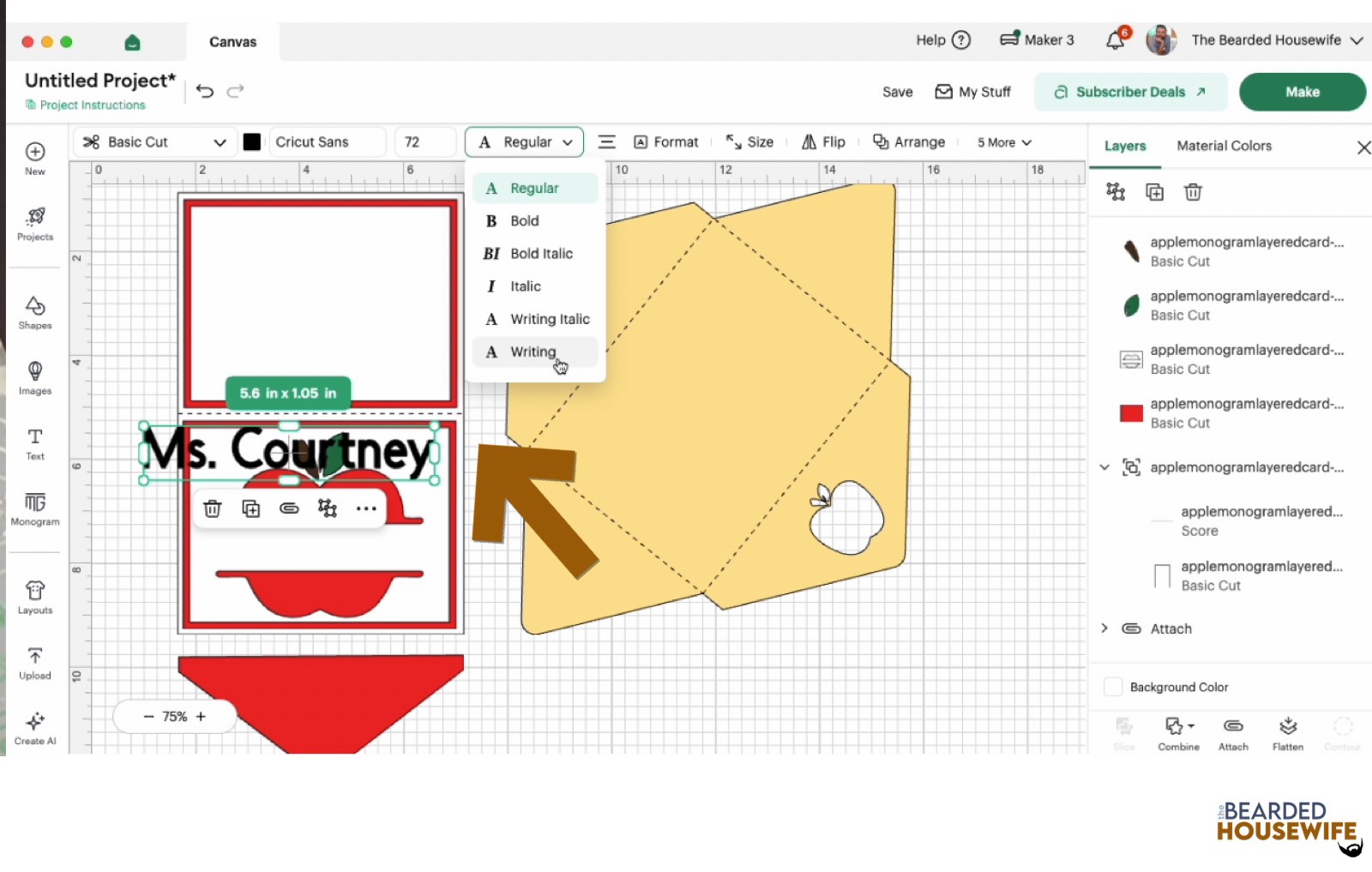Delete selected text from floating toolbar
This screenshot has width=1372, height=872.
(x=213, y=508)
